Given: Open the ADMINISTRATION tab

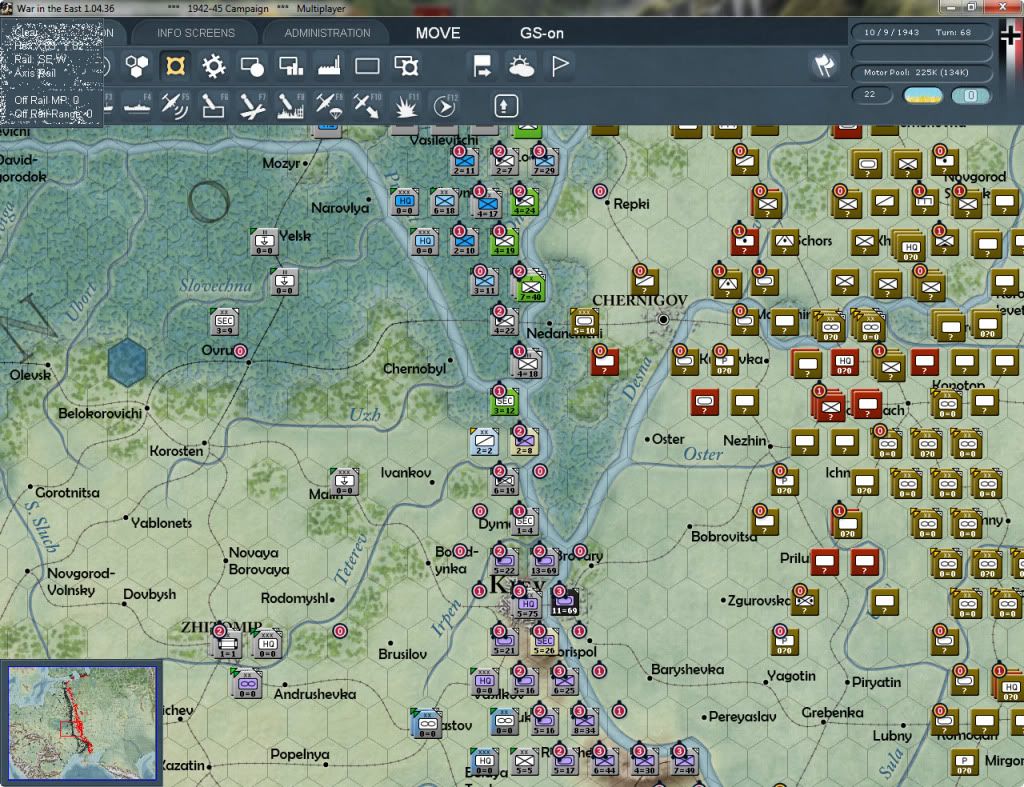Looking at the screenshot, I should pos(327,33).
